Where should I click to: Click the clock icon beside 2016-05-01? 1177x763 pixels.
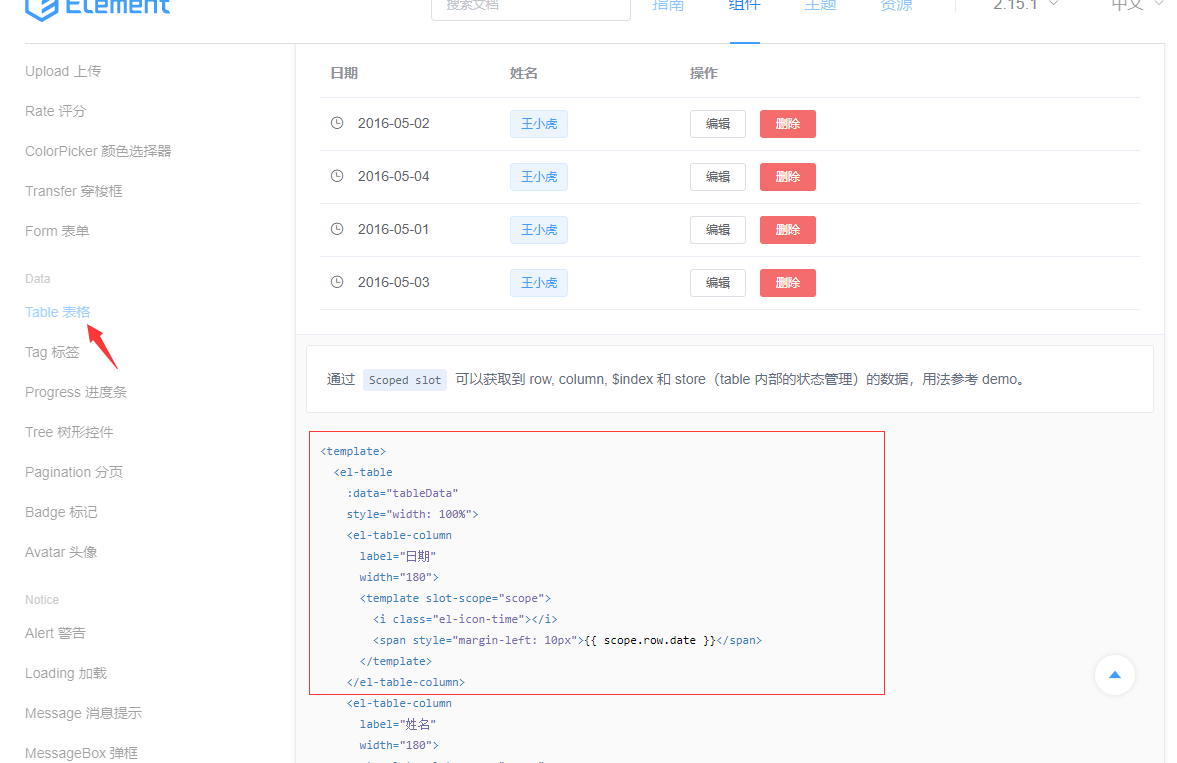point(337,229)
